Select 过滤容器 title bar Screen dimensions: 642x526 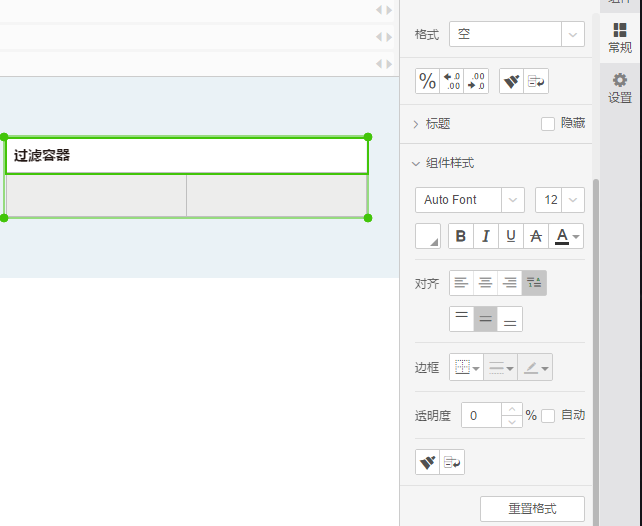(x=187, y=156)
